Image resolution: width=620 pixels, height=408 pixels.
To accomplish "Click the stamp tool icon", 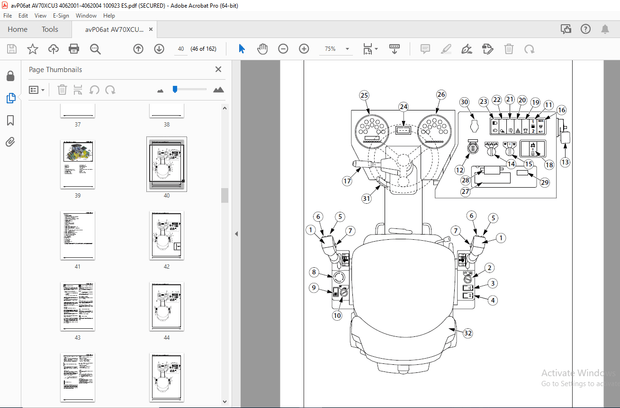I will pyautogui.click(x=488, y=49).
